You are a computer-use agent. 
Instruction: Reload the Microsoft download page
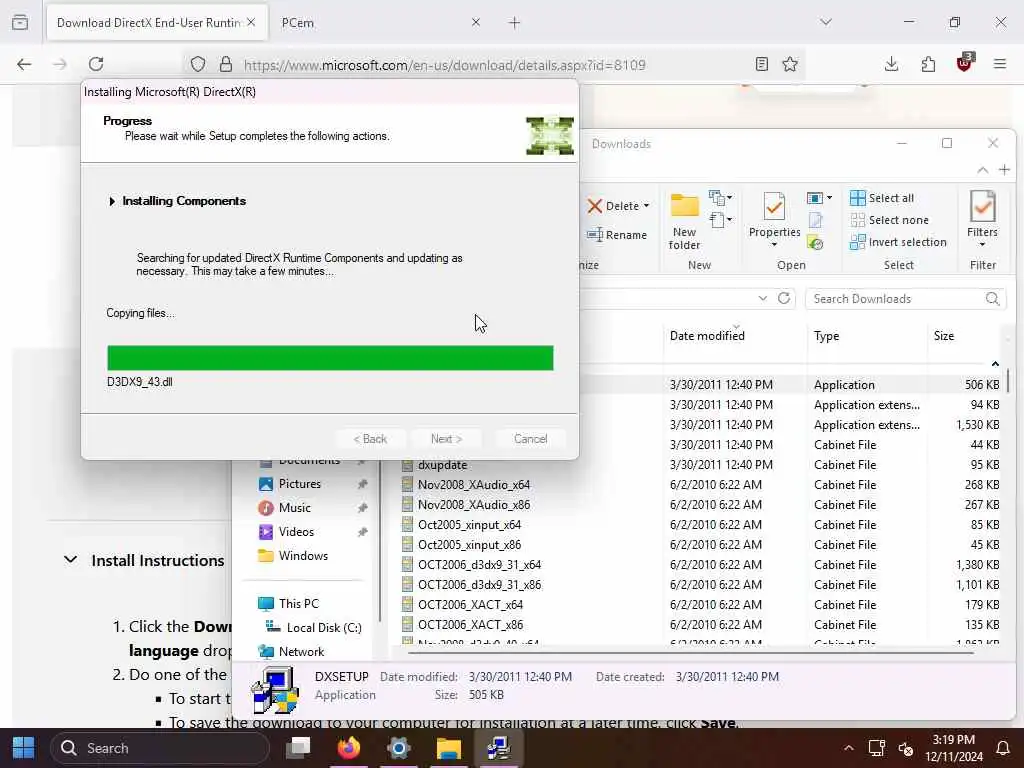[96, 64]
